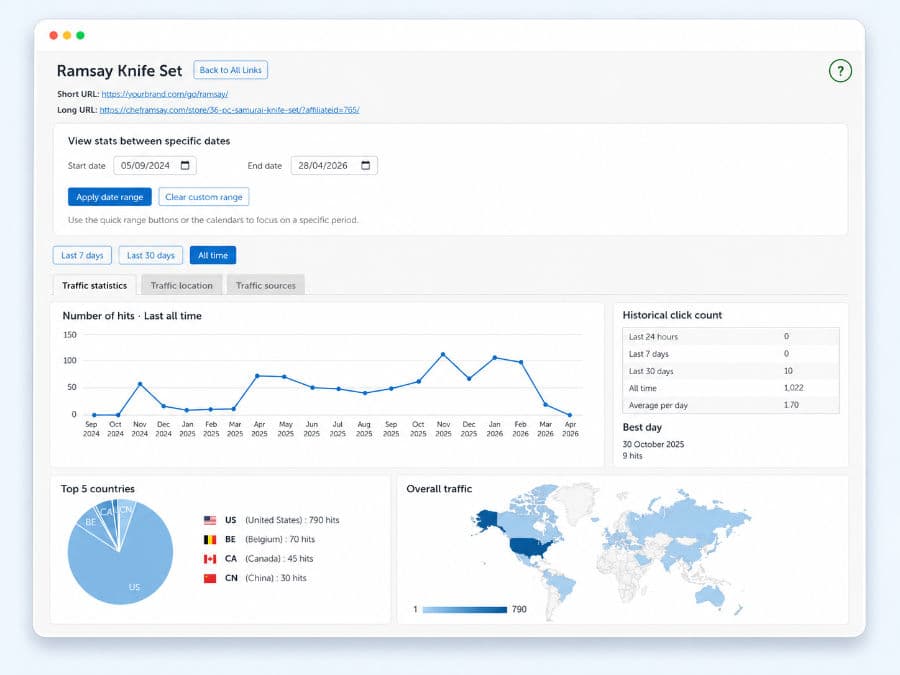Viewport: 900px width, 675px height.
Task: Click the Start date field 05/09/2024
Action: [155, 165]
